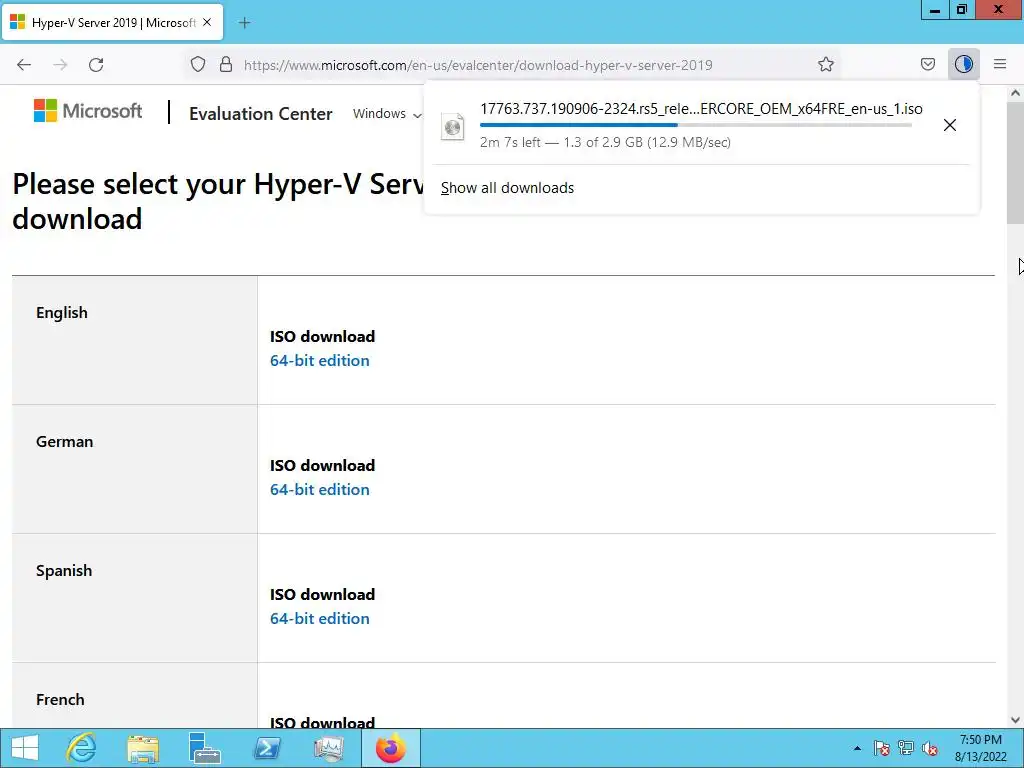Click the Spanish language row label
This screenshot has width=1024, height=768.
[x=64, y=571]
